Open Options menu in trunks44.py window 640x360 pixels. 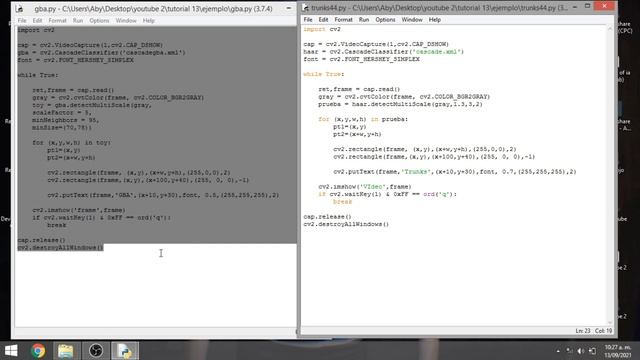tap(385, 20)
